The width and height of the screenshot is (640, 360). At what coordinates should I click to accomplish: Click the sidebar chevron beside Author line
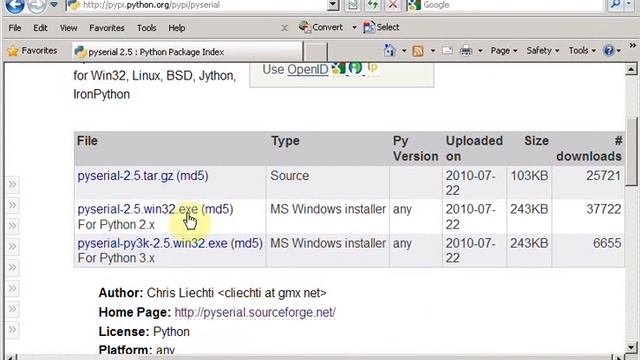tap(12, 289)
